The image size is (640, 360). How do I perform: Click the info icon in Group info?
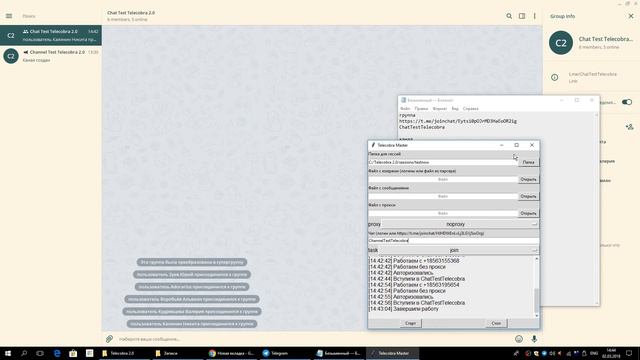tap(555, 77)
